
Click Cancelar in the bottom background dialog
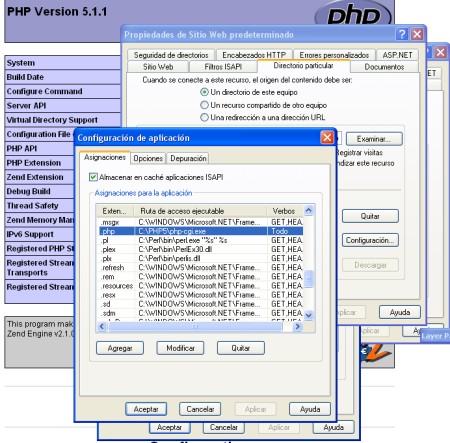[x=224, y=427]
